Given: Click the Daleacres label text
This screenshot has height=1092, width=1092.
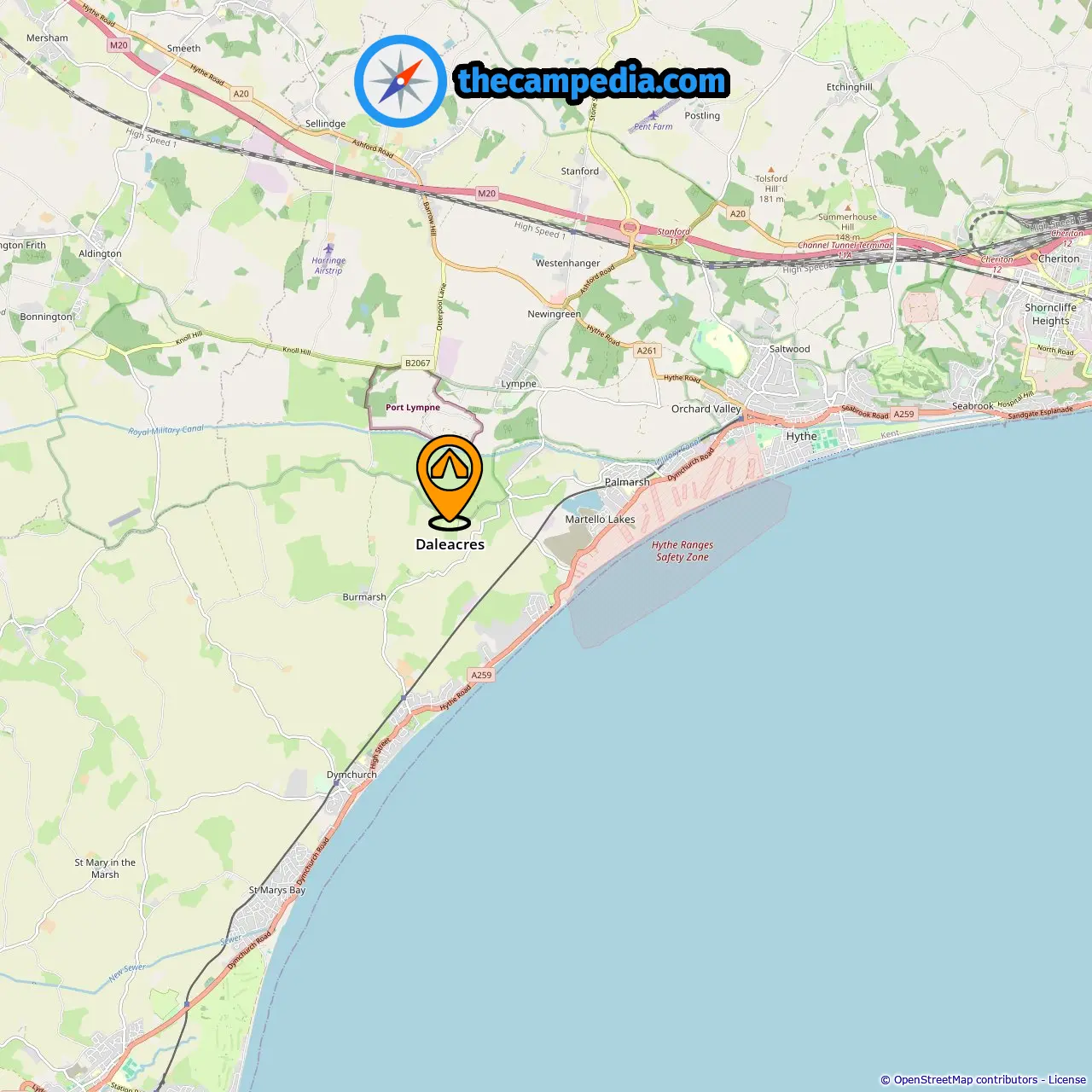Looking at the screenshot, I should point(450,544).
